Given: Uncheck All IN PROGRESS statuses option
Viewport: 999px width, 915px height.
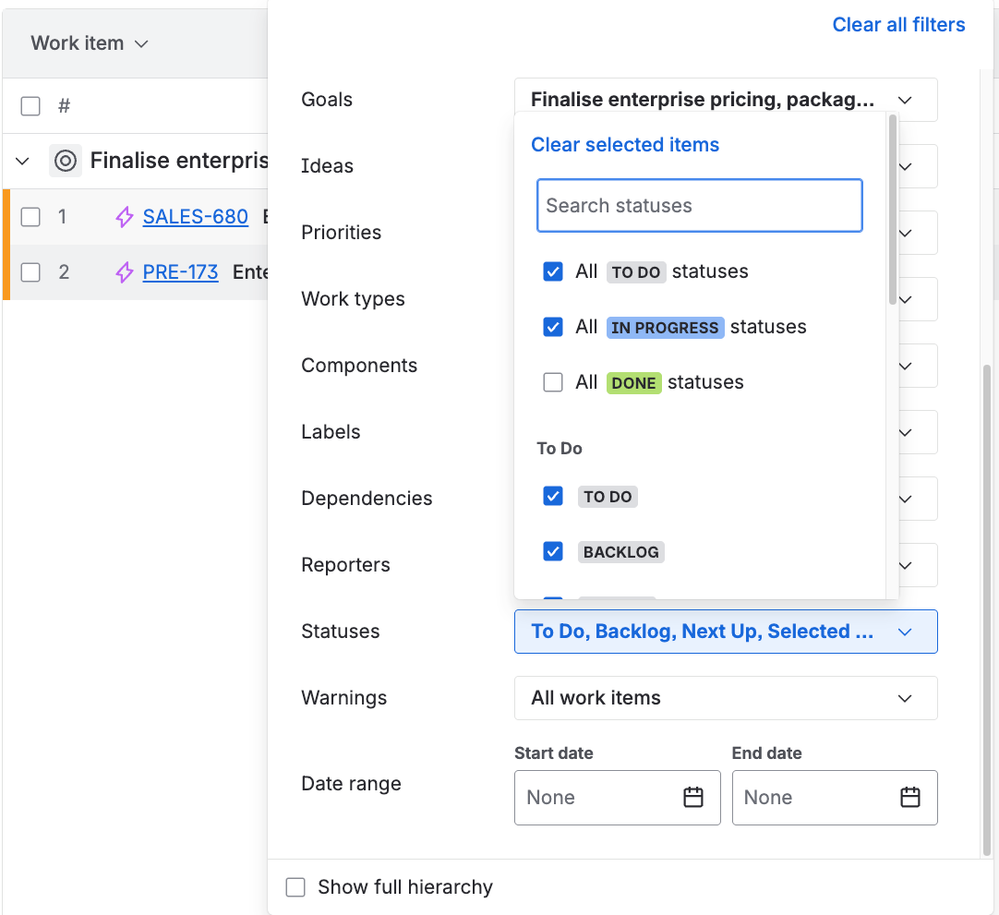Looking at the screenshot, I should [x=553, y=327].
